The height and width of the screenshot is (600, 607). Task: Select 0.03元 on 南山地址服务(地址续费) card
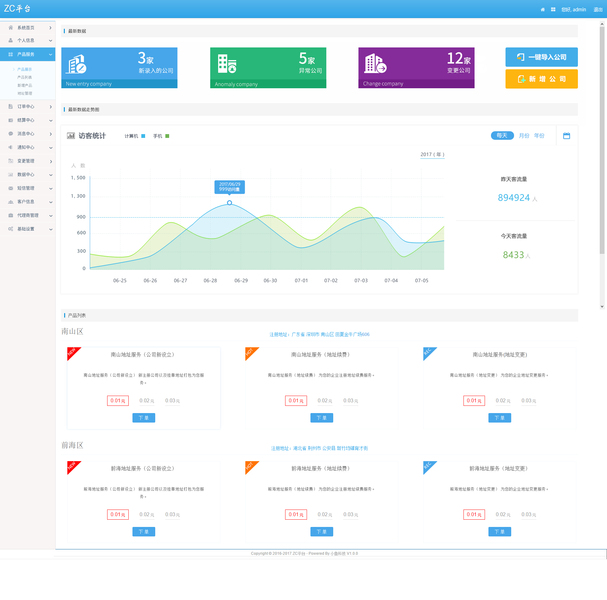coord(350,401)
